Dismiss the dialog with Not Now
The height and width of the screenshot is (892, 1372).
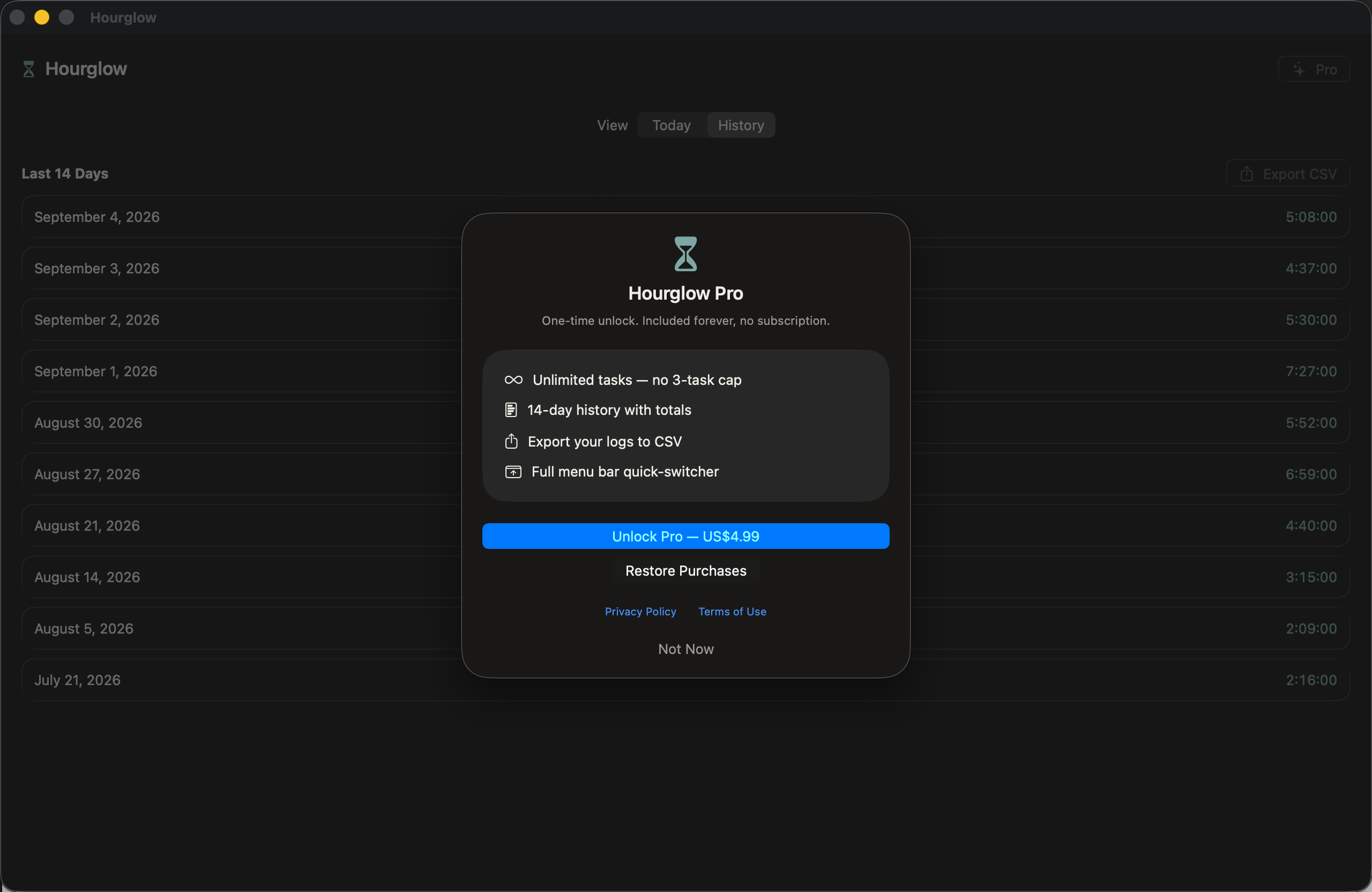coord(685,649)
